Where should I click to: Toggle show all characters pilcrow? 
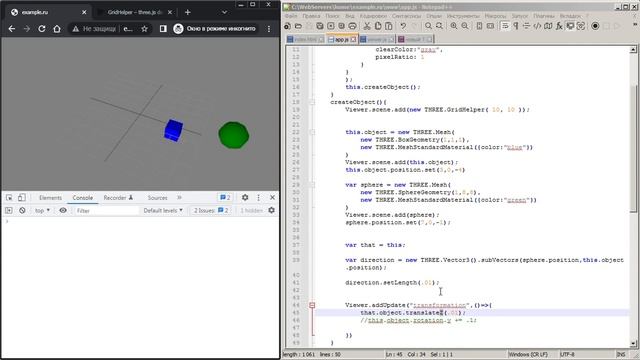[x=516, y=26]
